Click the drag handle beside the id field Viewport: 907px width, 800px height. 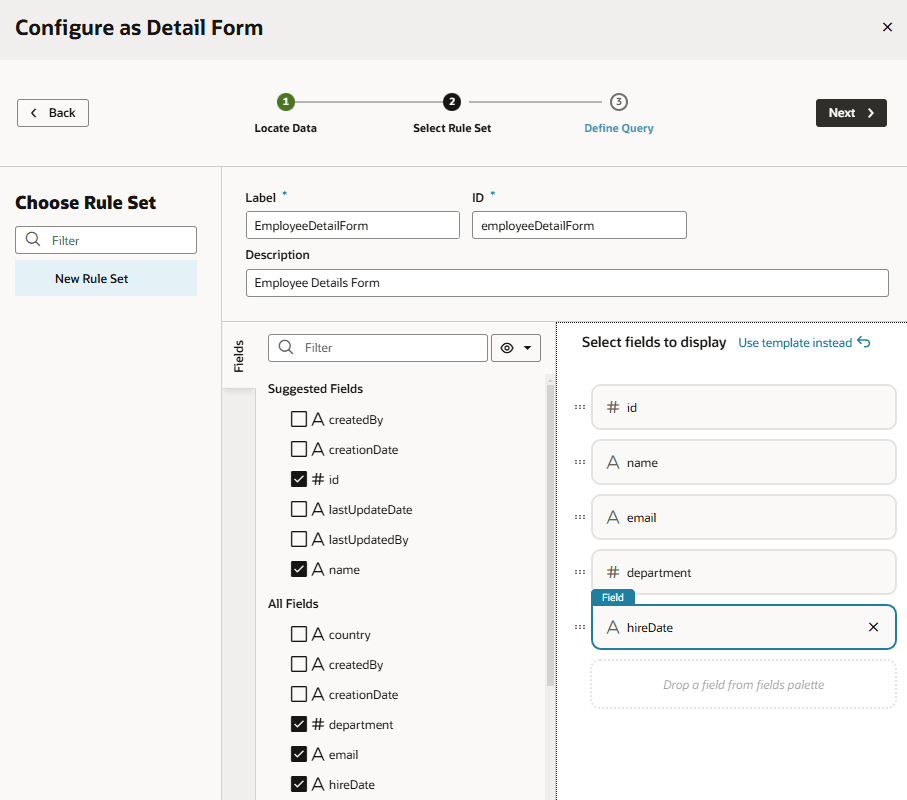coord(579,407)
